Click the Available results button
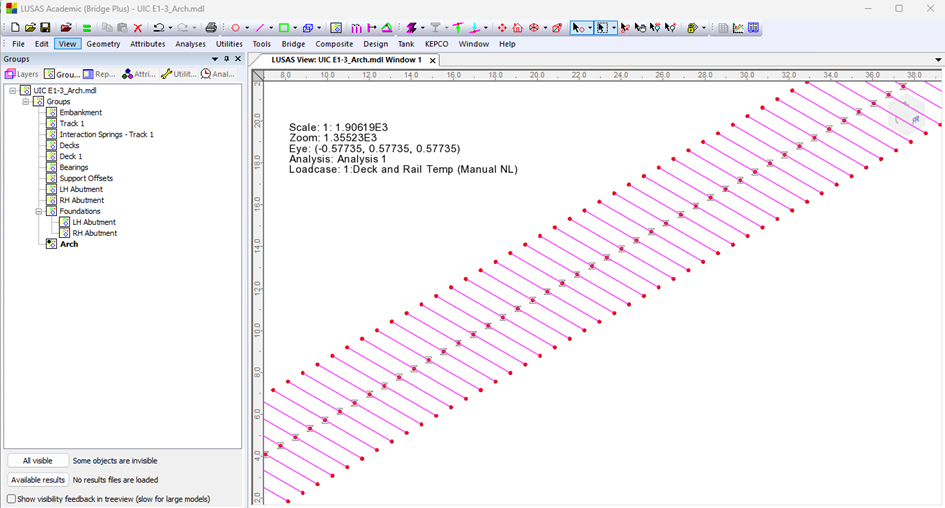The height and width of the screenshot is (508, 945). (37, 480)
